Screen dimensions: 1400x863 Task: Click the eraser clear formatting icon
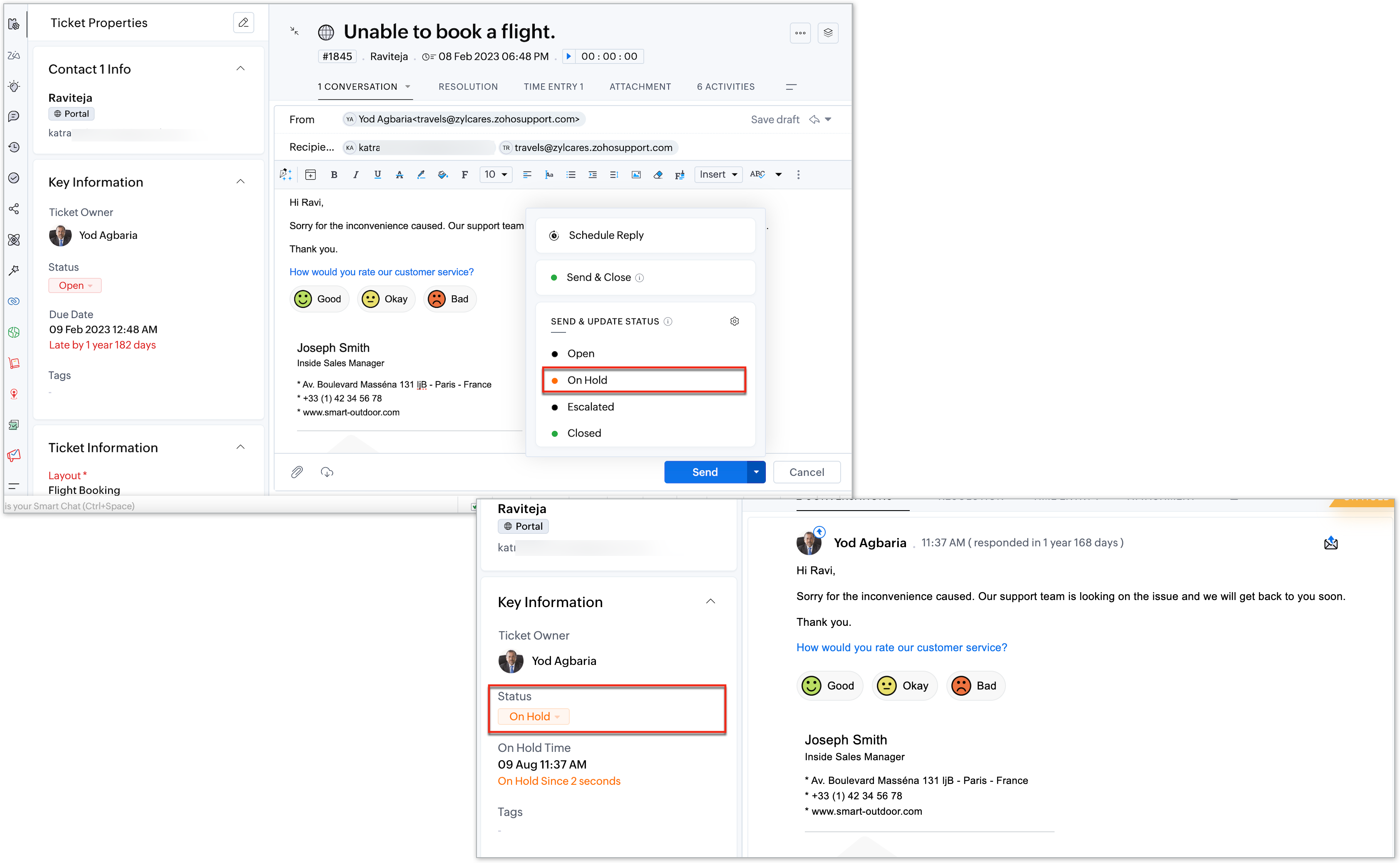click(x=658, y=175)
